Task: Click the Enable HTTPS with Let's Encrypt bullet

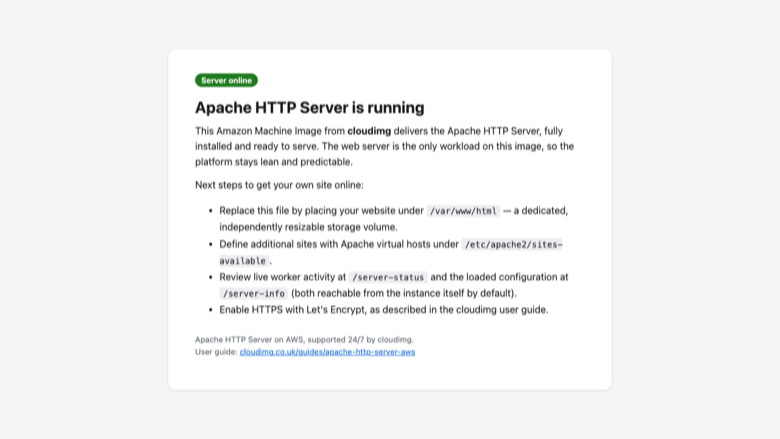Action: click(384, 310)
